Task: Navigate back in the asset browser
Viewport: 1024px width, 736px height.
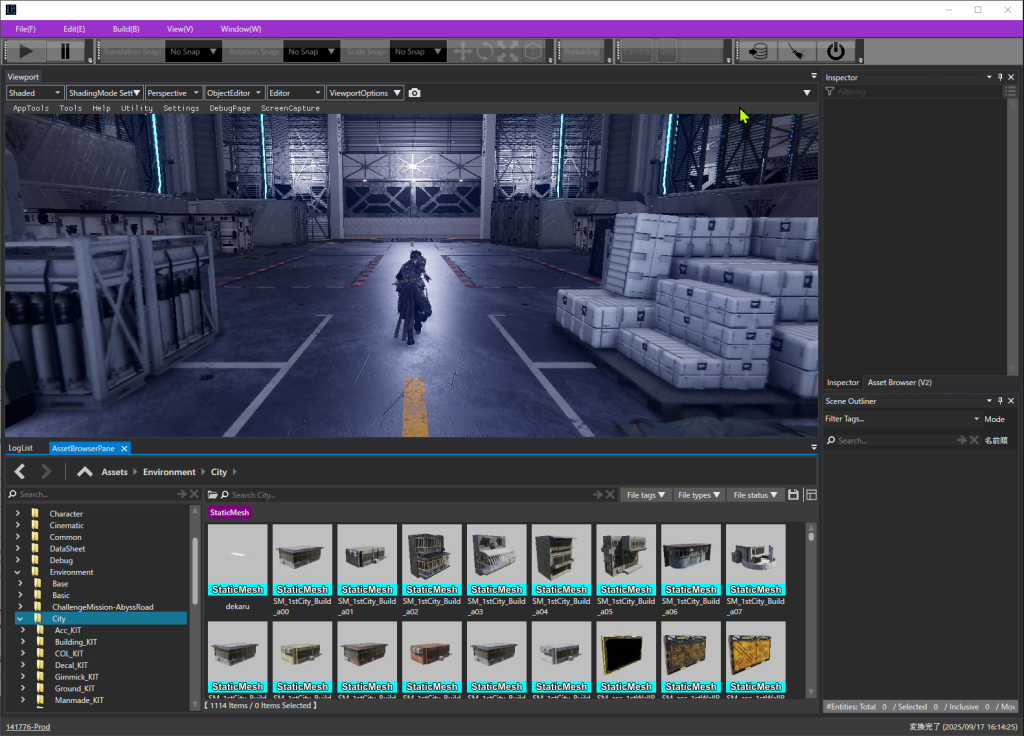Action: pyautogui.click(x=20, y=472)
